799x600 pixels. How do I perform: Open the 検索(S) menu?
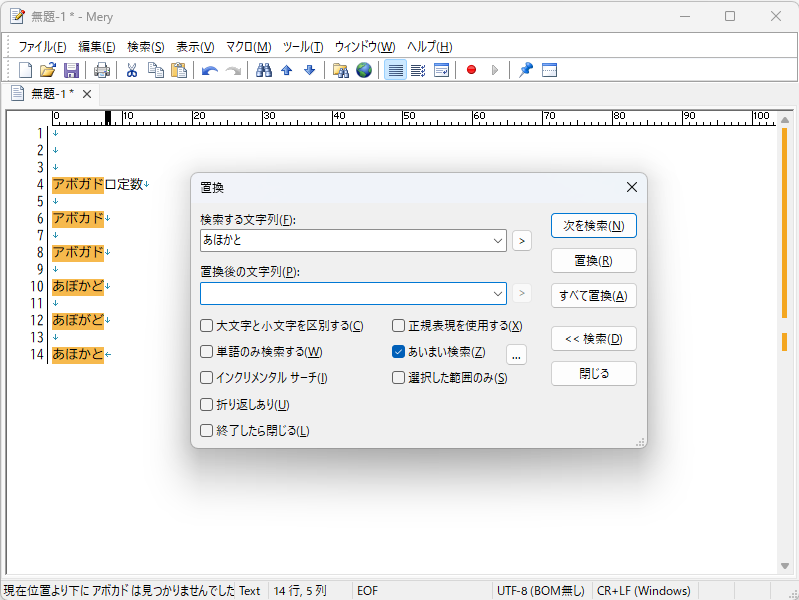click(x=146, y=47)
